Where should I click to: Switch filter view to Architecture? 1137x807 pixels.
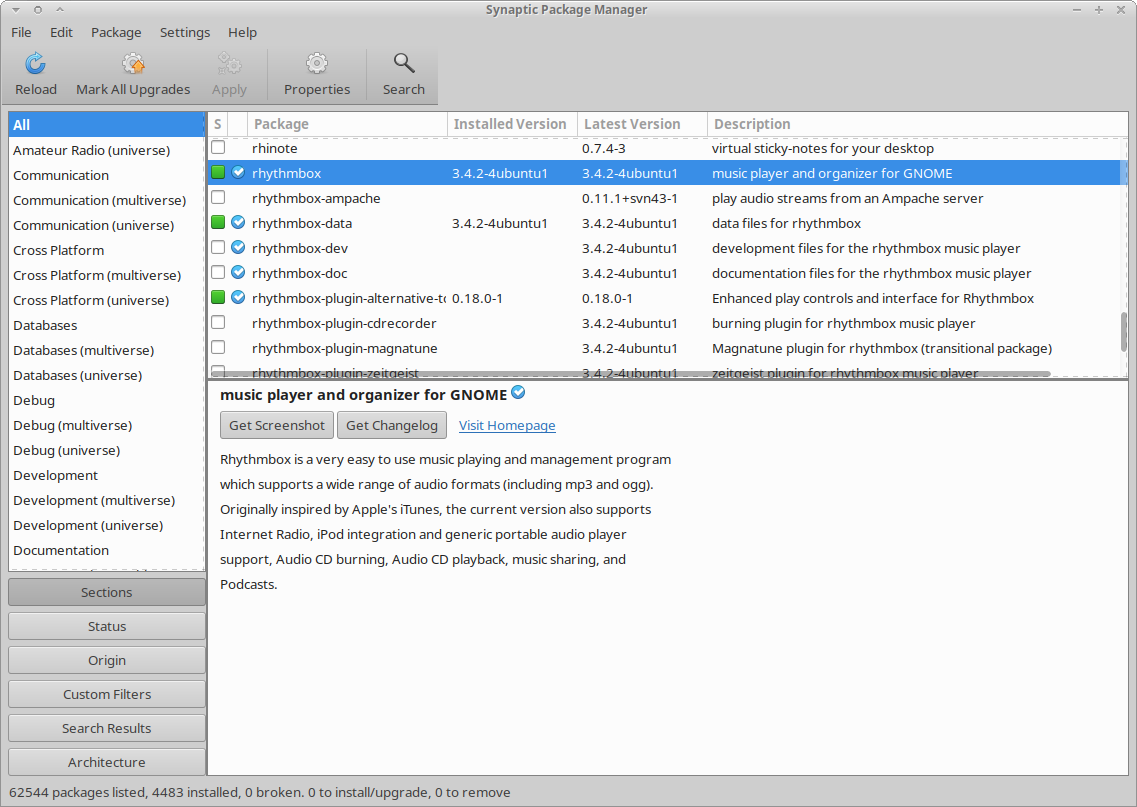[107, 762]
